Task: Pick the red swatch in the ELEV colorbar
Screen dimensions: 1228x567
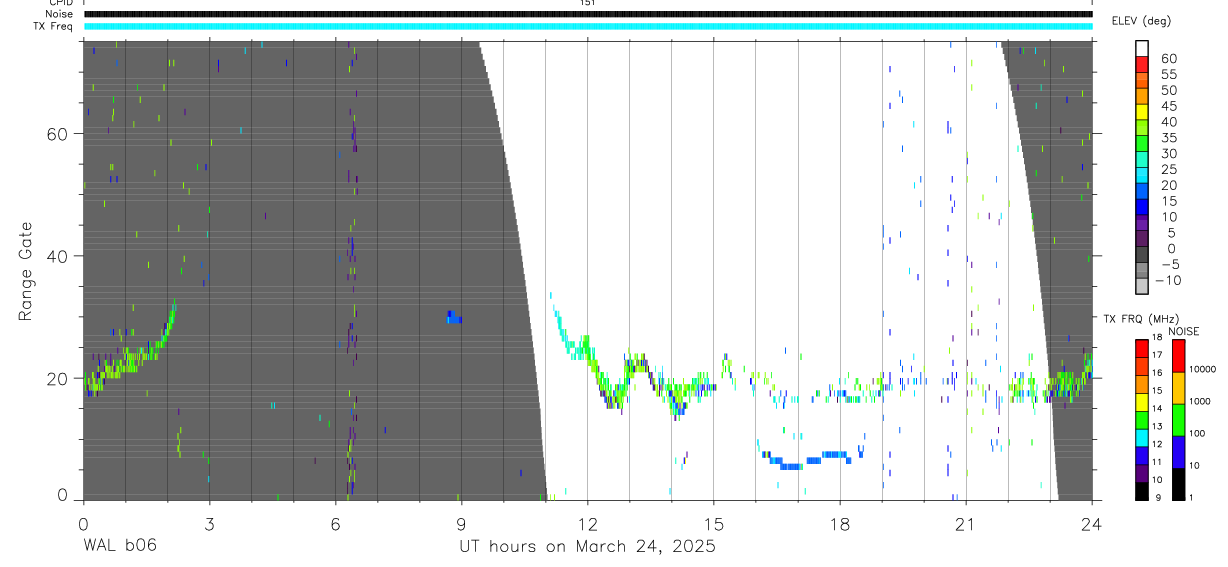Action: [x=1142, y=64]
